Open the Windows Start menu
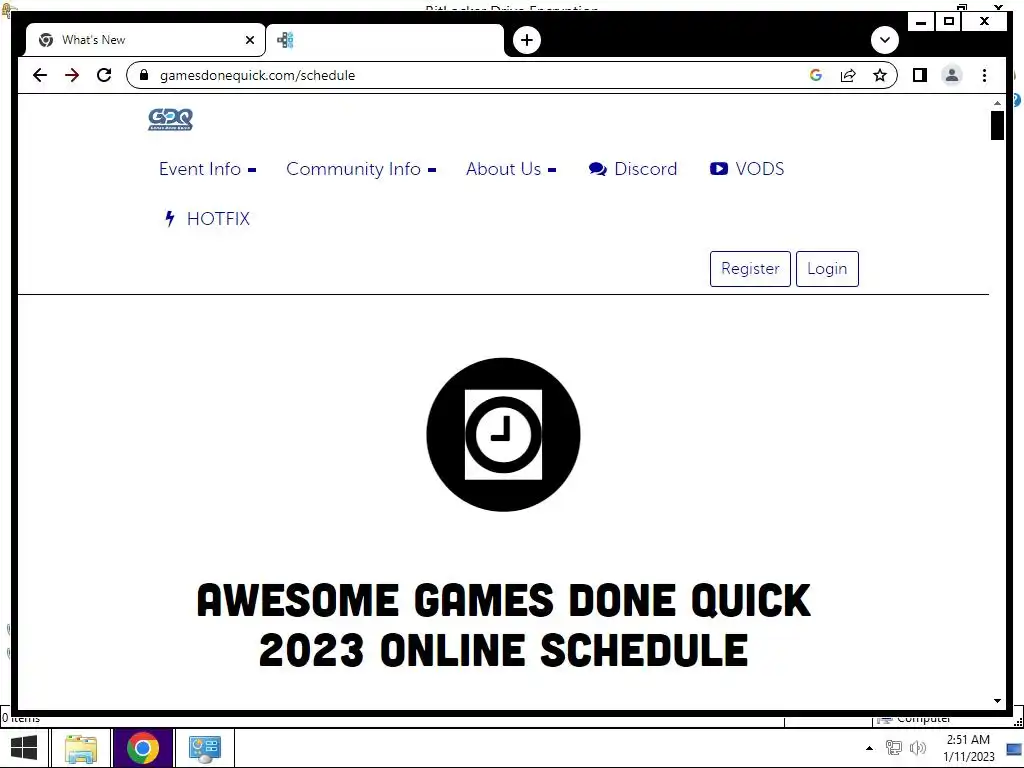1024x768 pixels. pos(24,748)
